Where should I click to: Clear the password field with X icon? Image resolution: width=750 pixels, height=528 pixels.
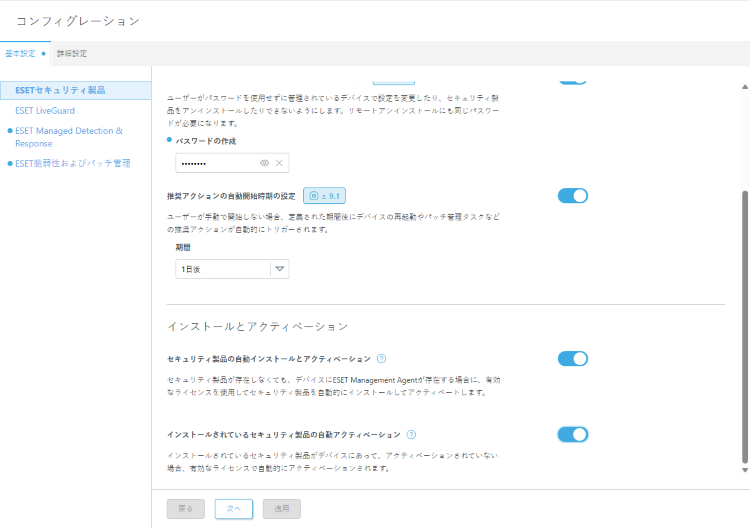[x=279, y=163]
